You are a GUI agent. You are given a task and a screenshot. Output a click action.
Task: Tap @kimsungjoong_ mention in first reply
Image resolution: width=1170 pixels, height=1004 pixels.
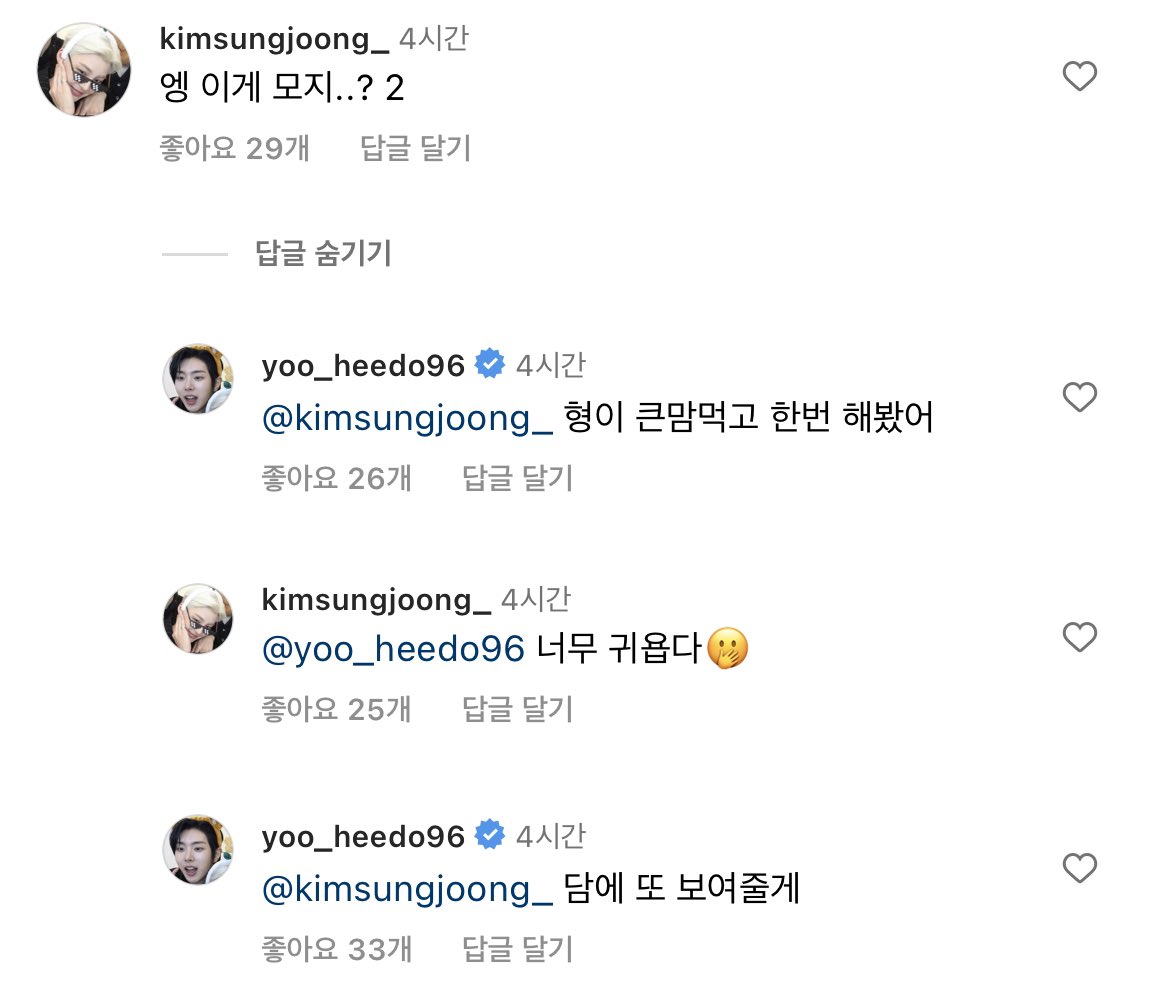pos(407,418)
